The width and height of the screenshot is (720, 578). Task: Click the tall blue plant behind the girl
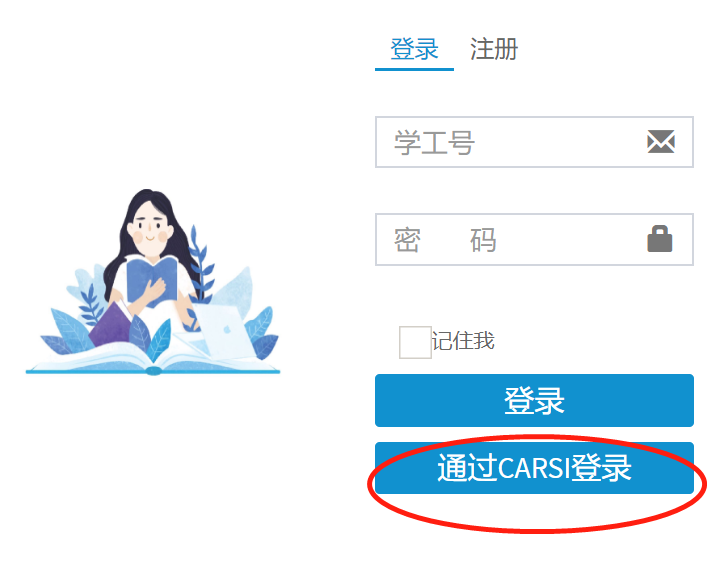click(201, 262)
